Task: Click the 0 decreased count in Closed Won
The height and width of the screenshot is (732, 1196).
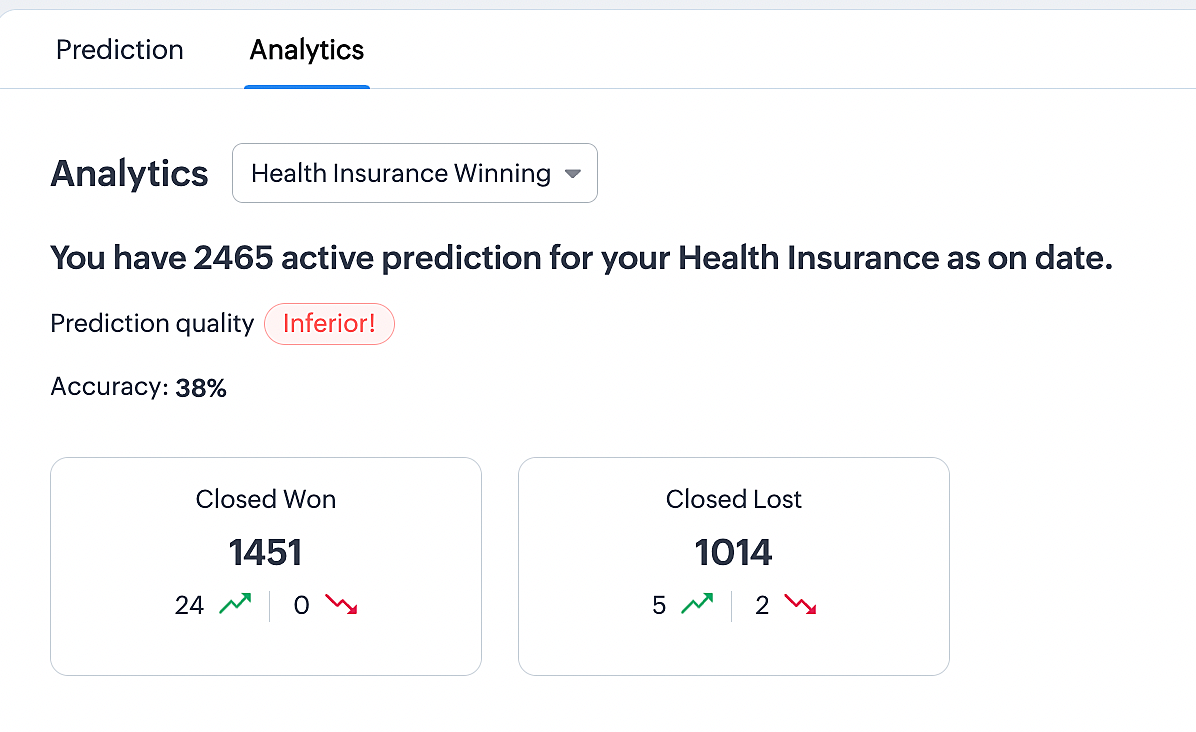Action: point(301,605)
